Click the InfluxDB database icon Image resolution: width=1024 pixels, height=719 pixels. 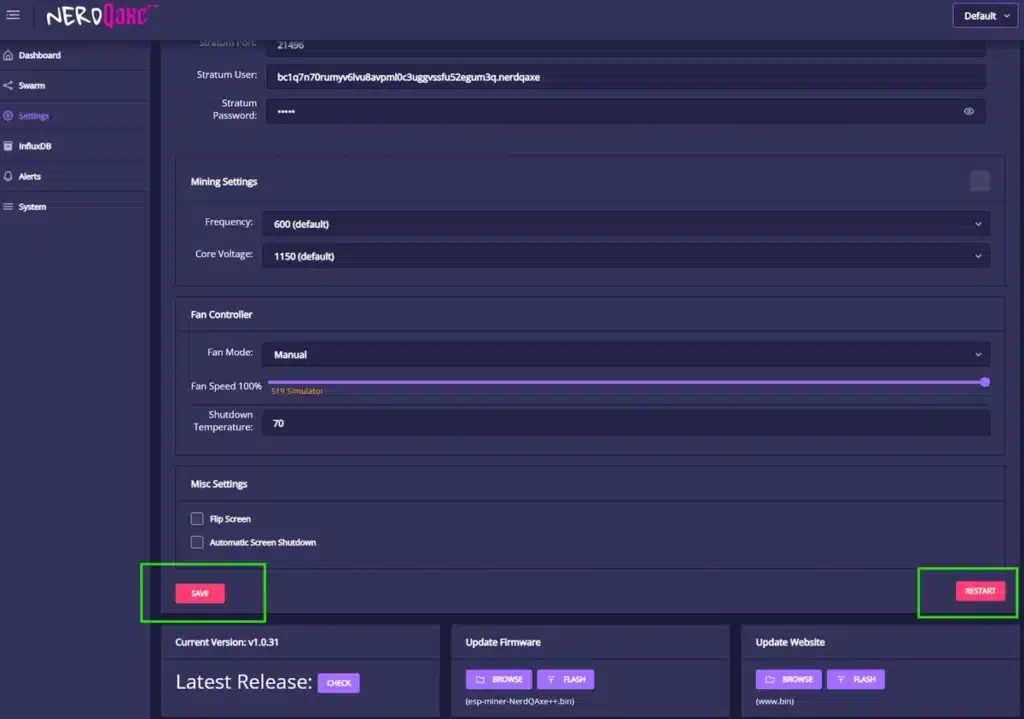pyautogui.click(x=9, y=146)
